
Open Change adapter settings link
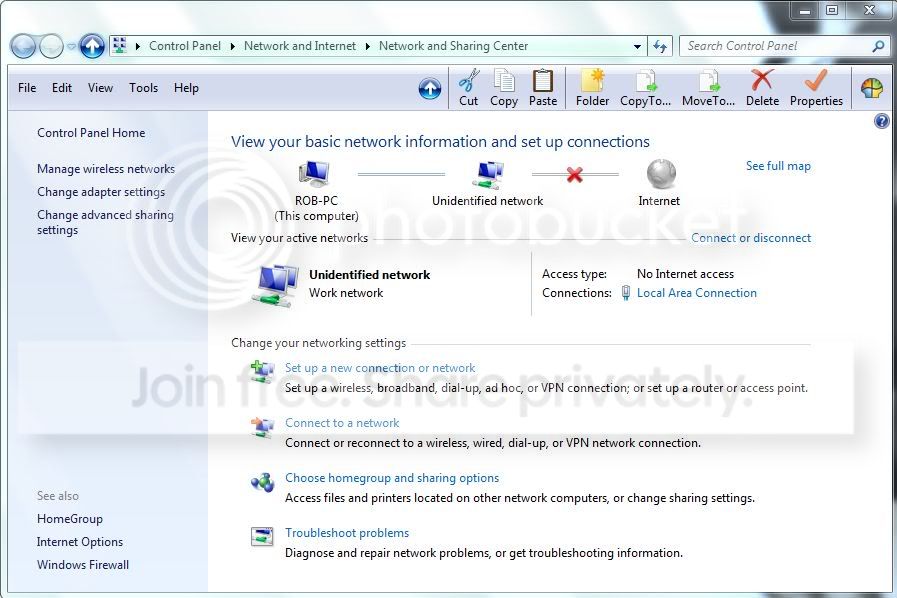click(101, 192)
